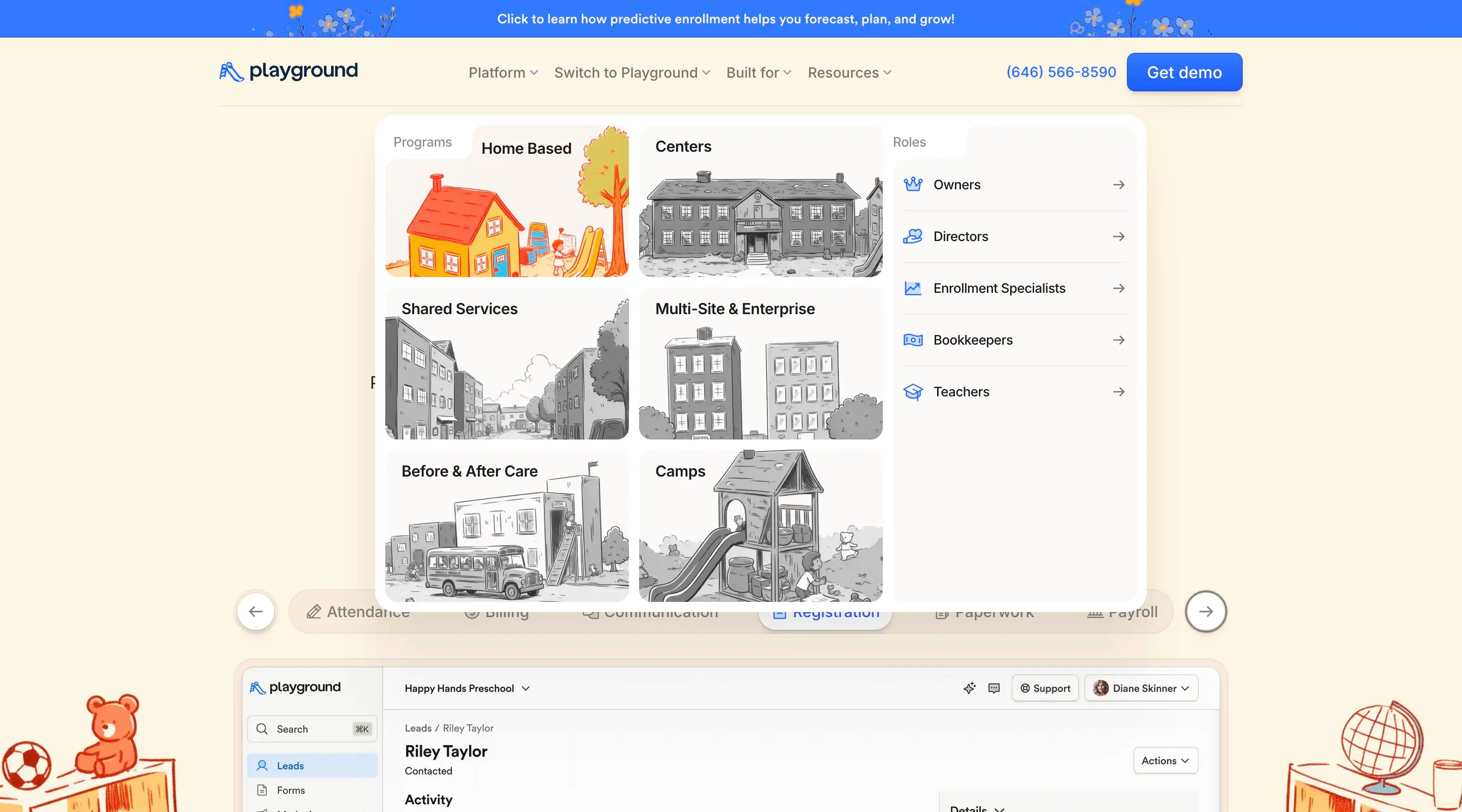Expand the Platform menu

tap(503, 73)
